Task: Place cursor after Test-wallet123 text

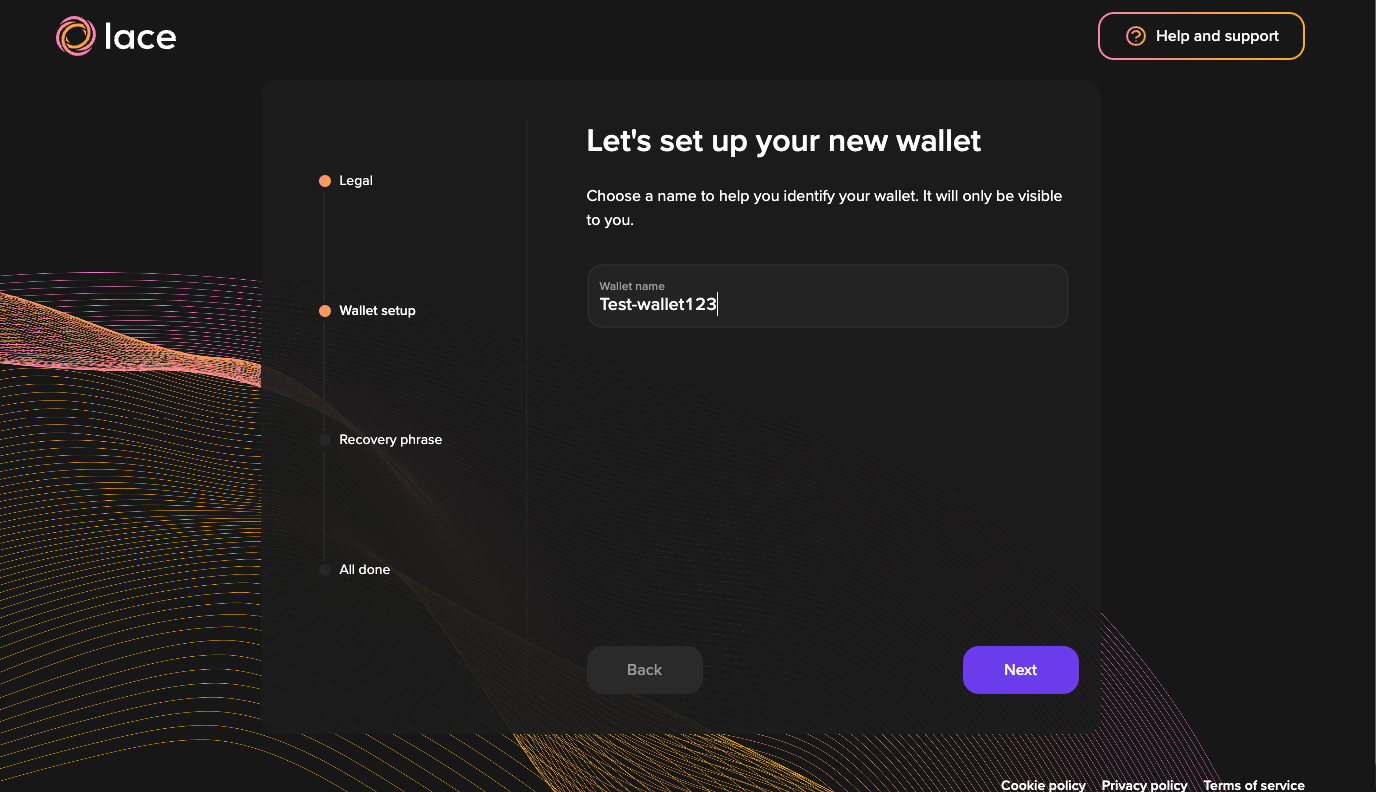Action: click(x=718, y=304)
